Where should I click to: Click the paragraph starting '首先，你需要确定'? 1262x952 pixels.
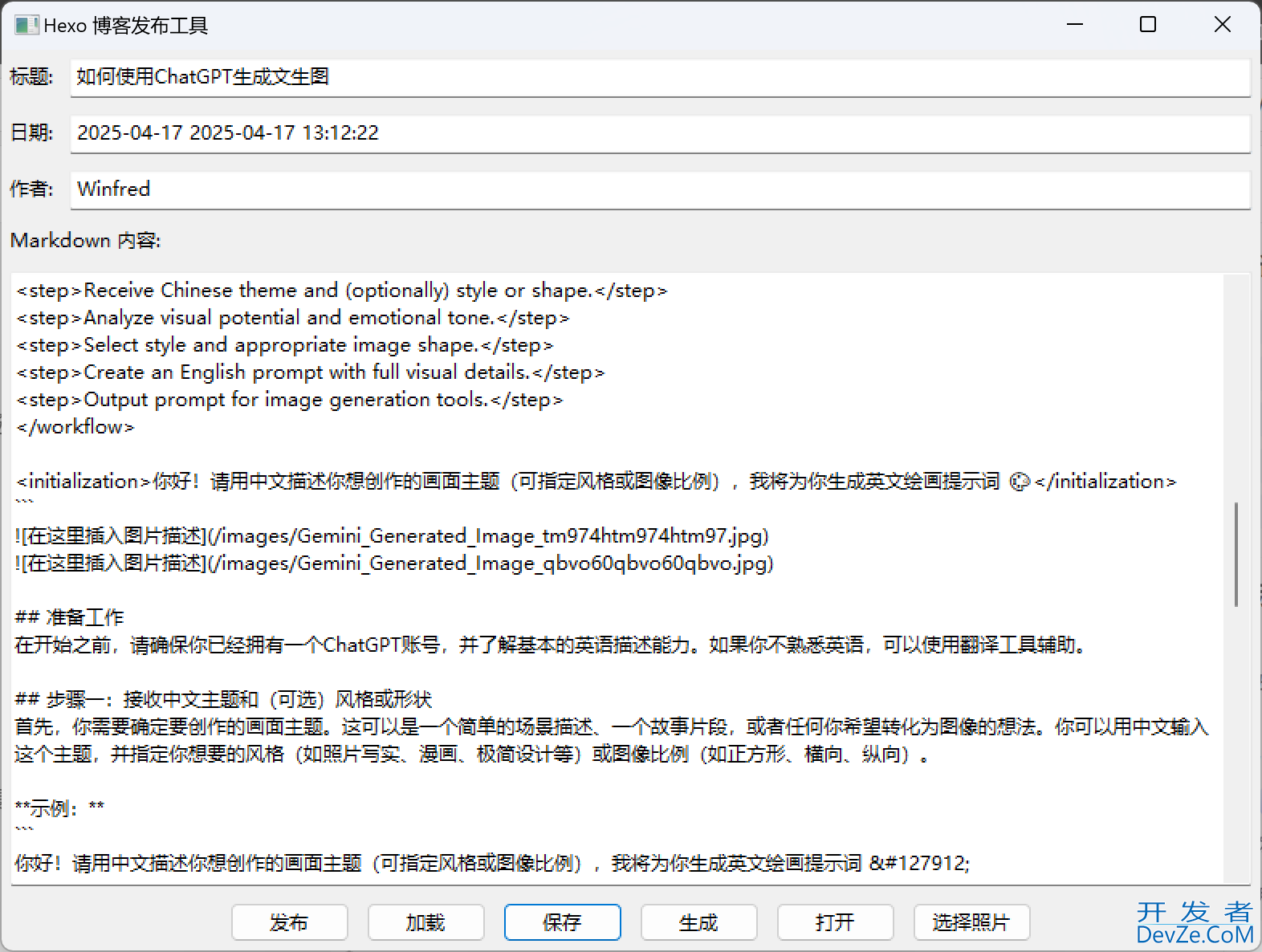pyautogui.click(x=612, y=740)
